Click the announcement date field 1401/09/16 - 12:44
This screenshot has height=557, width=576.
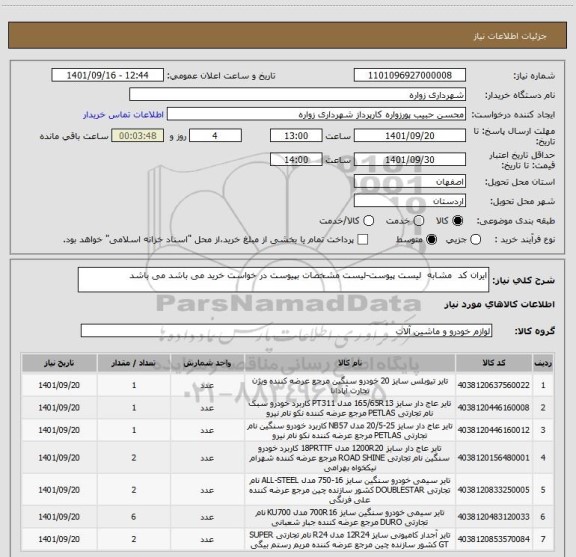click(x=108, y=75)
